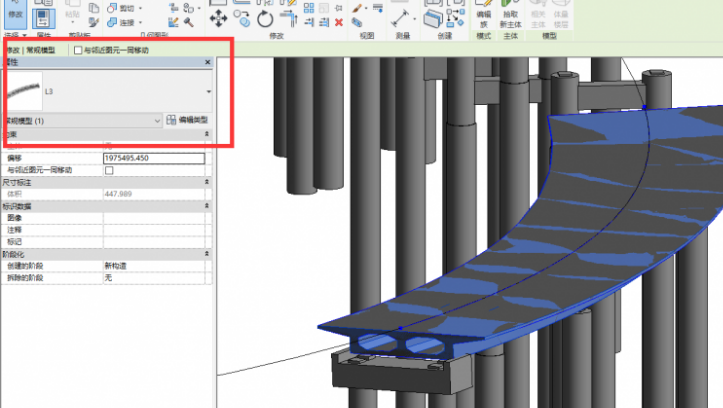
Task: Click the displace elements icon in view panel
Action: pyautogui.click(x=357, y=22)
